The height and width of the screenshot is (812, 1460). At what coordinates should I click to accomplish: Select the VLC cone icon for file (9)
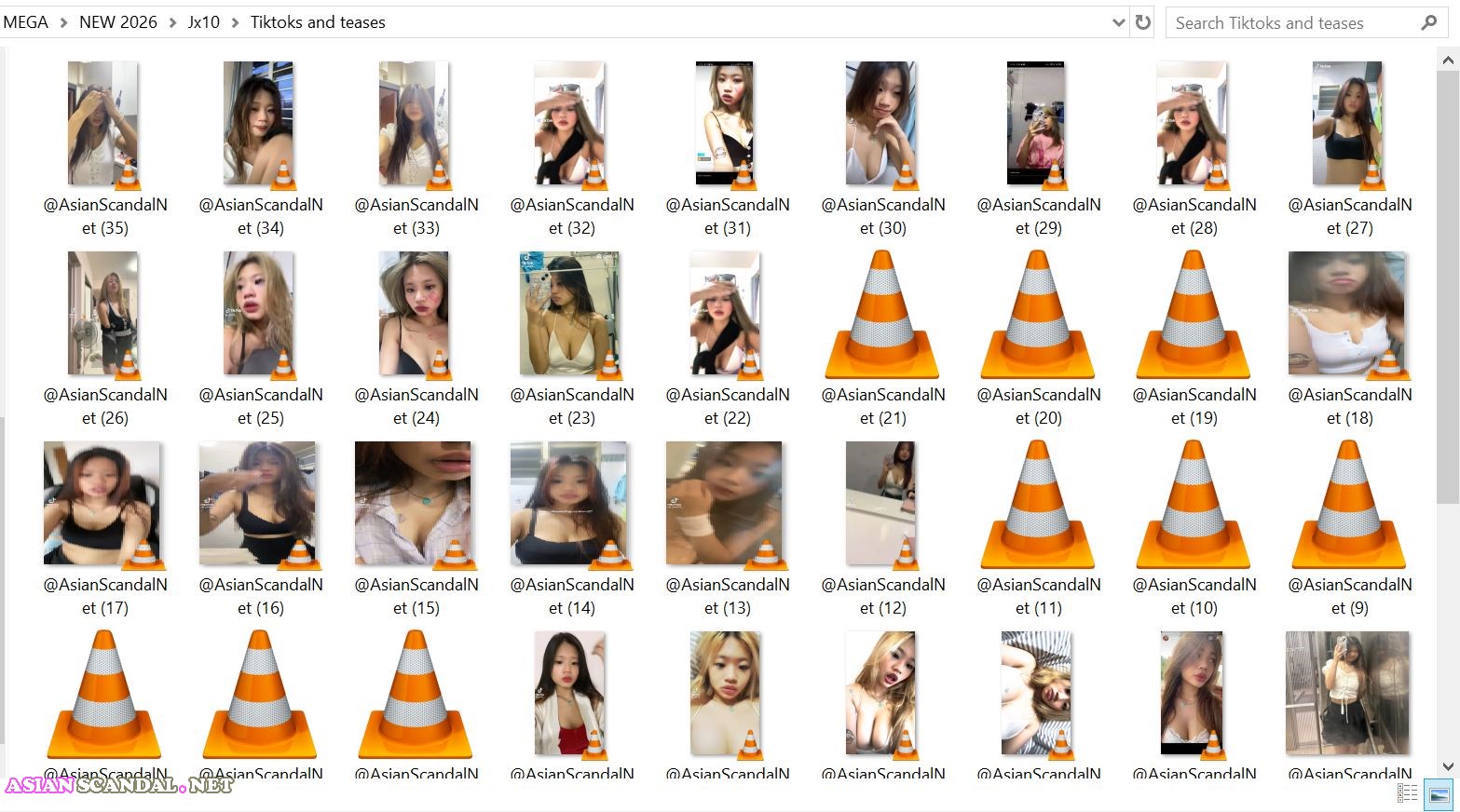(x=1348, y=505)
